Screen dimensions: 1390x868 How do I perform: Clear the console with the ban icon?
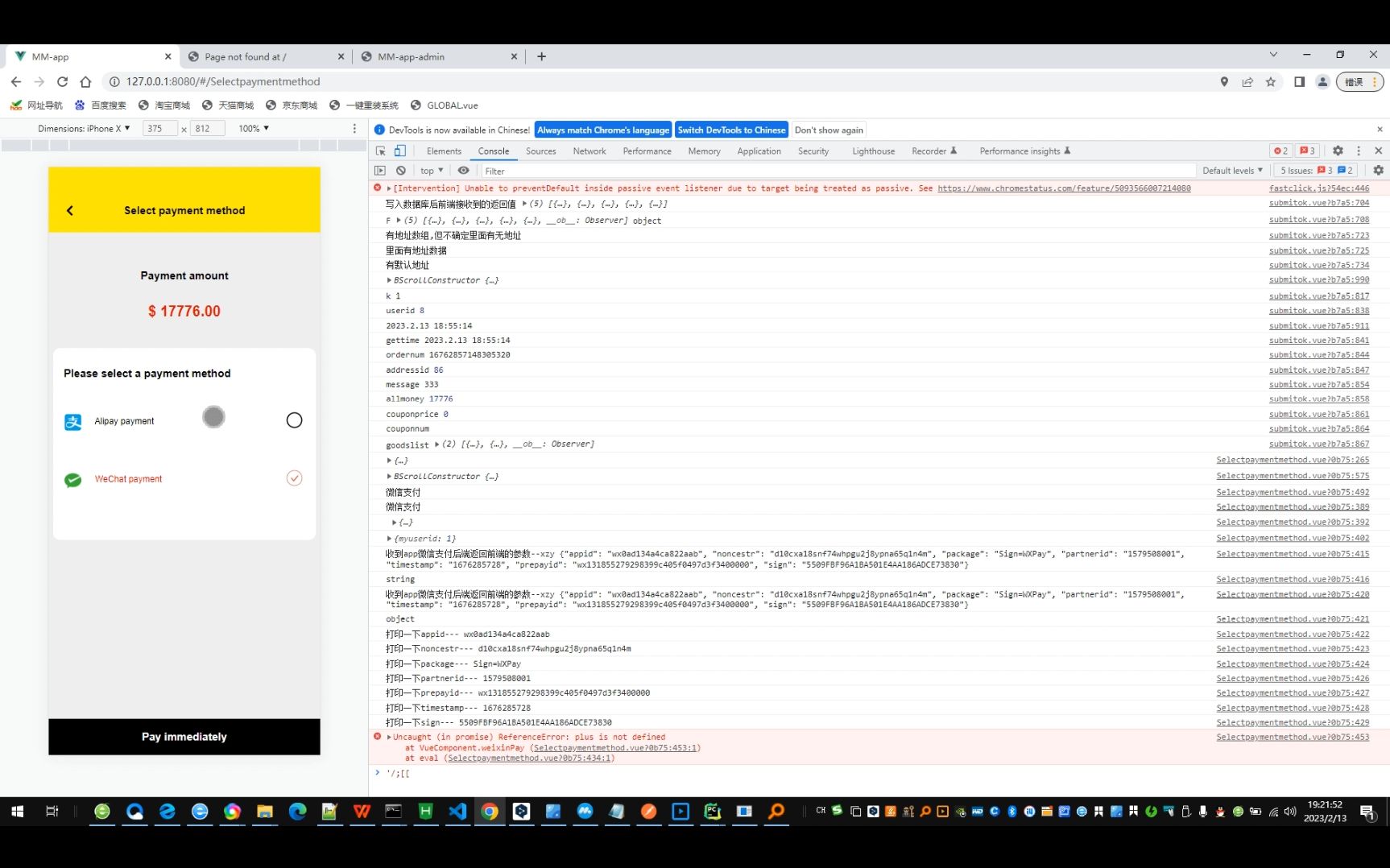[401, 171]
